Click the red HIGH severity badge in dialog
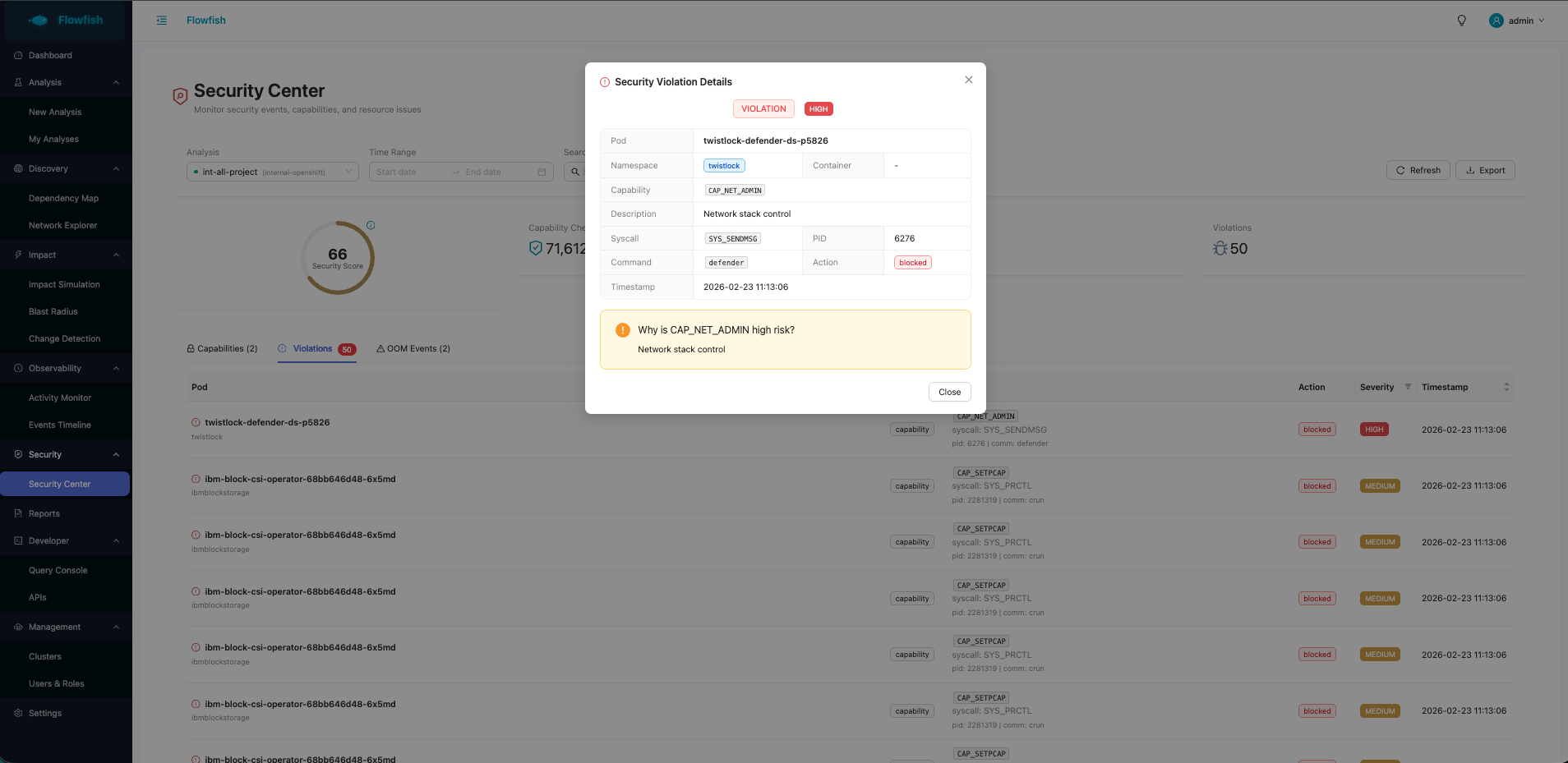The height and width of the screenshot is (763, 1568). click(x=819, y=109)
